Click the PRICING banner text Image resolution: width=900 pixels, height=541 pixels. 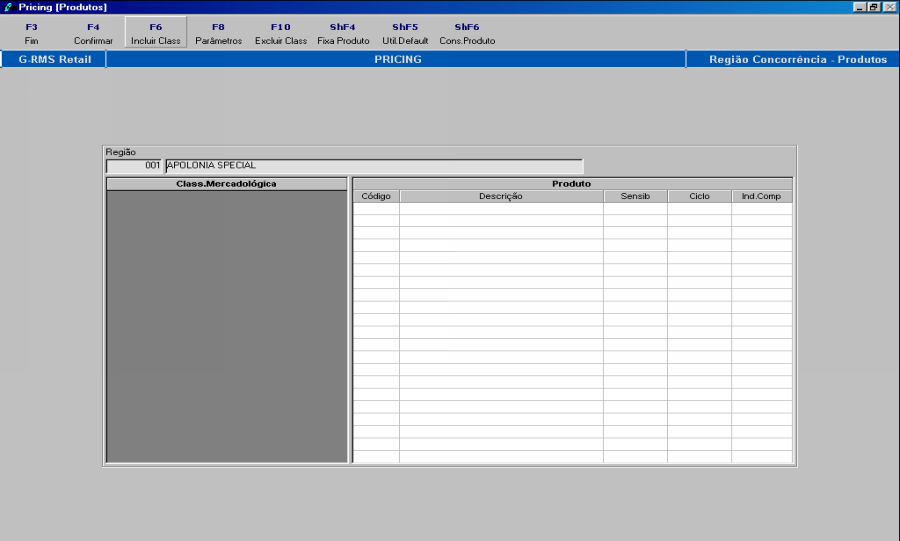(x=398, y=59)
